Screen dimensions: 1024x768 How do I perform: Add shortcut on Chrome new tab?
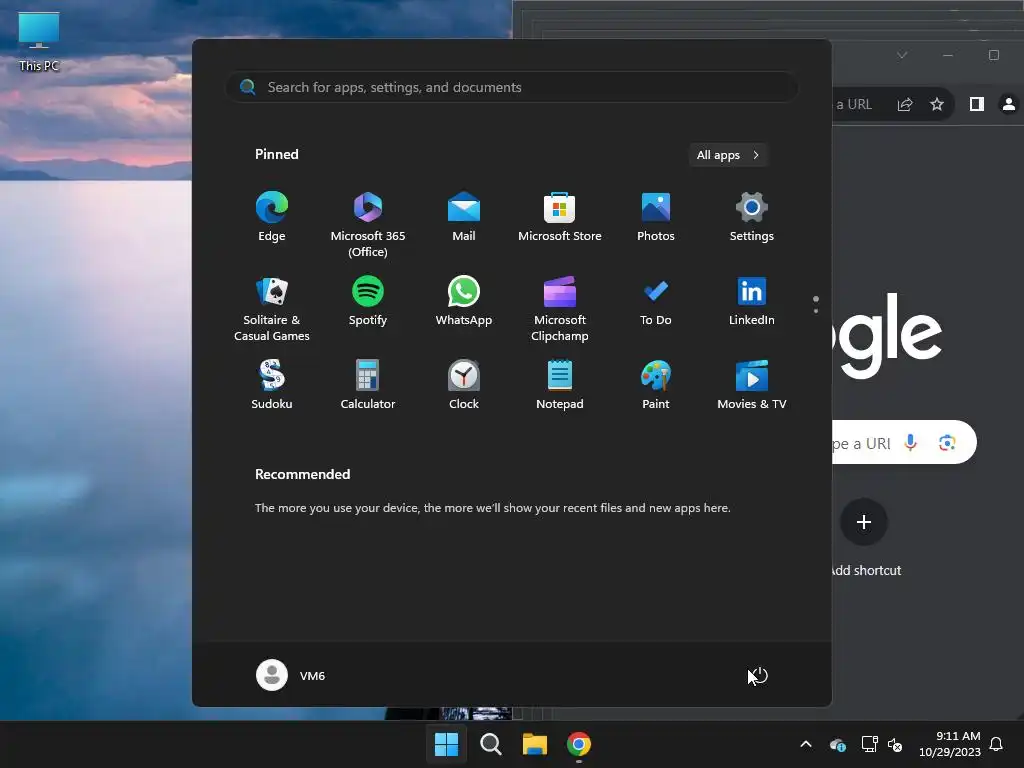(864, 537)
